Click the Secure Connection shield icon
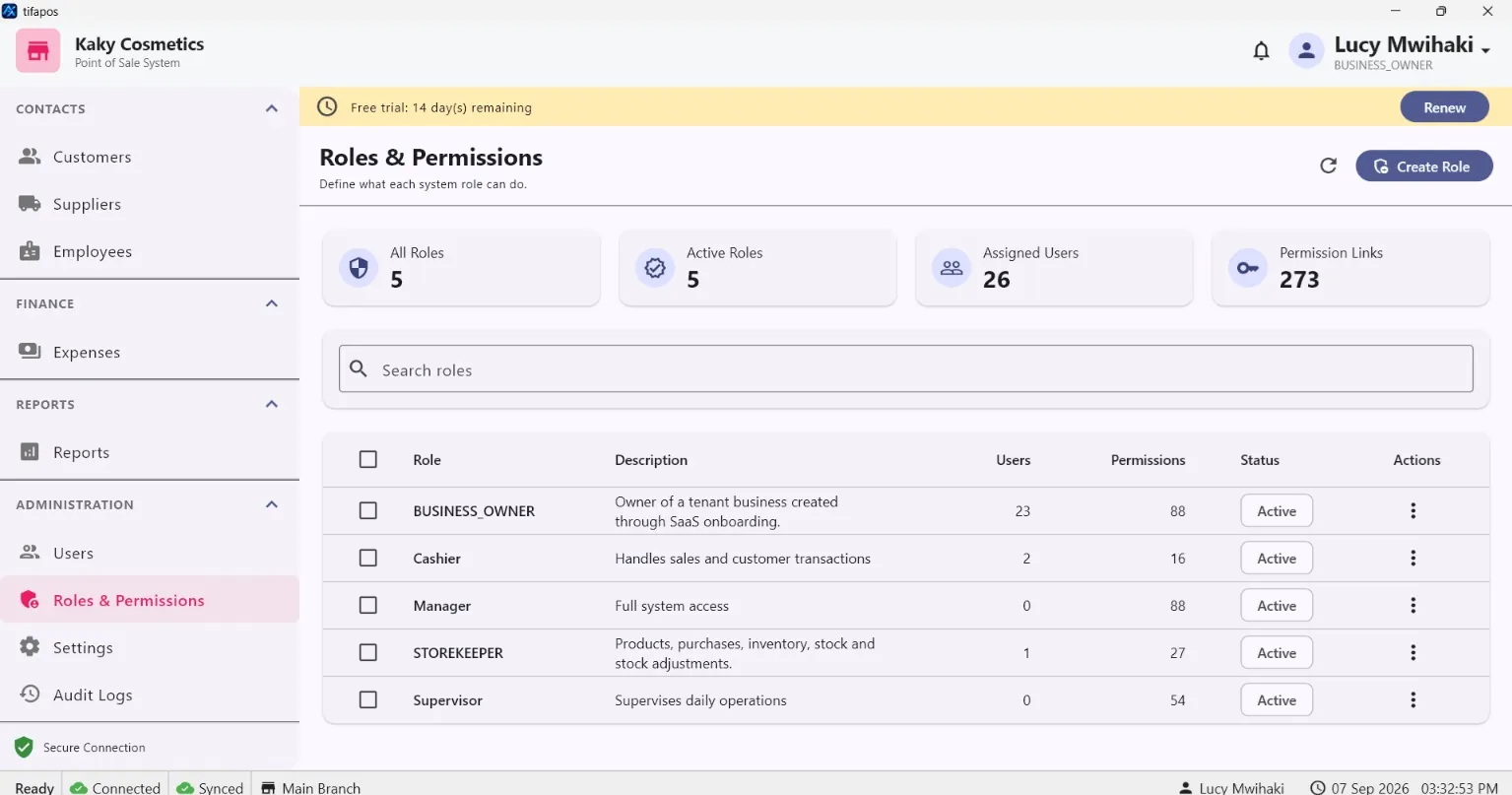 point(25,747)
